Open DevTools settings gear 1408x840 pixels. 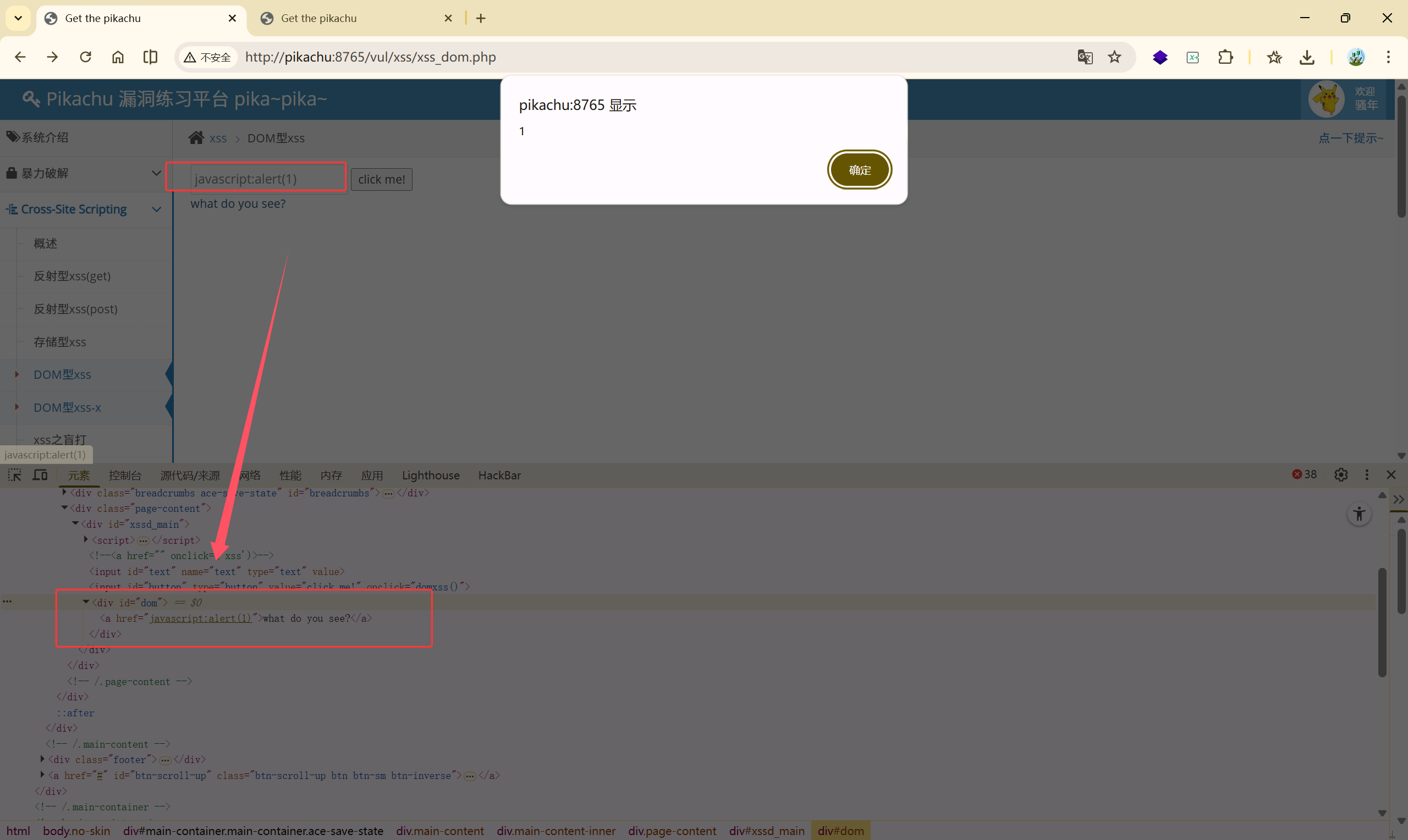click(x=1341, y=475)
